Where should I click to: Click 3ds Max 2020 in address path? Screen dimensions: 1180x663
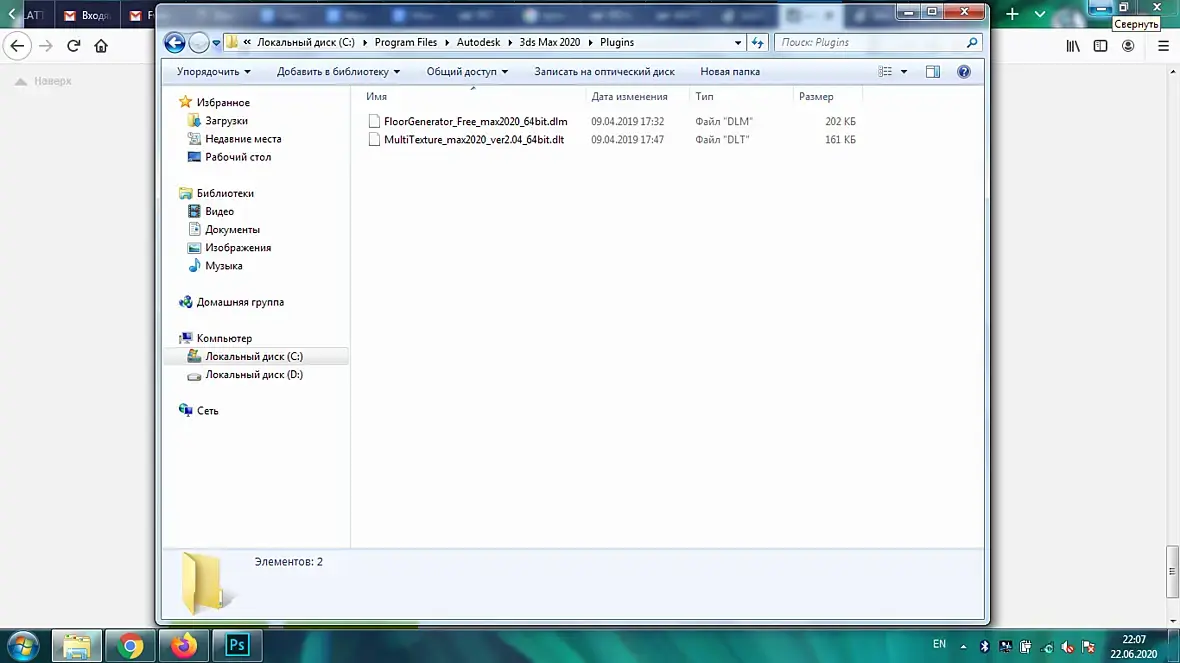click(x=549, y=42)
